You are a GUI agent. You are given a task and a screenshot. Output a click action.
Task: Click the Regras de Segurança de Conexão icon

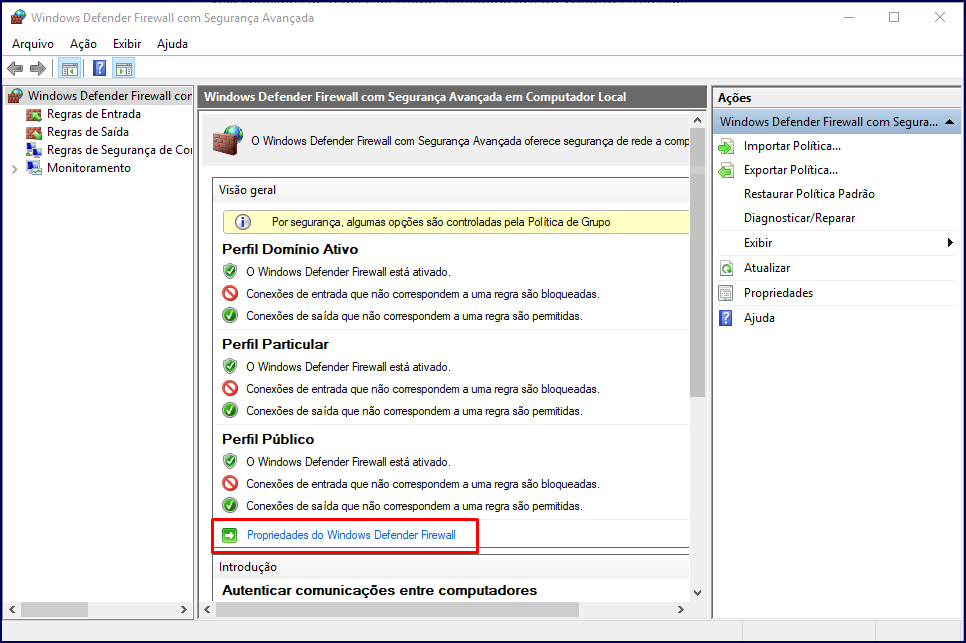pos(34,150)
